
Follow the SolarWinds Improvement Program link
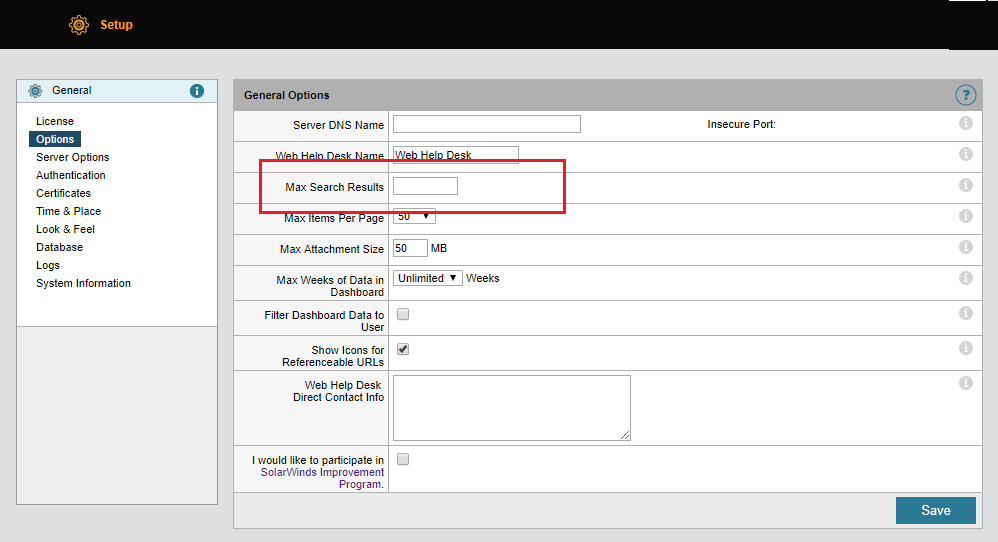pyautogui.click(x=322, y=478)
